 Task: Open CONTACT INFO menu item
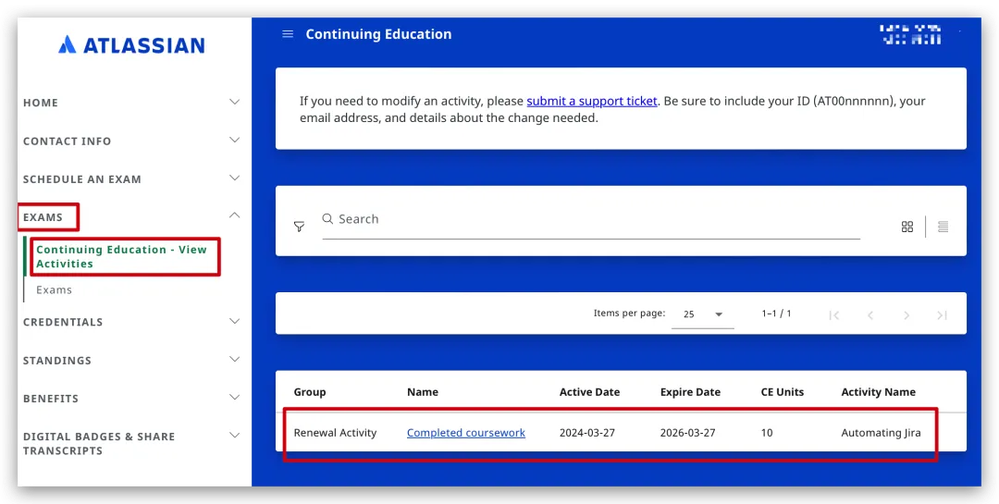[67, 141]
